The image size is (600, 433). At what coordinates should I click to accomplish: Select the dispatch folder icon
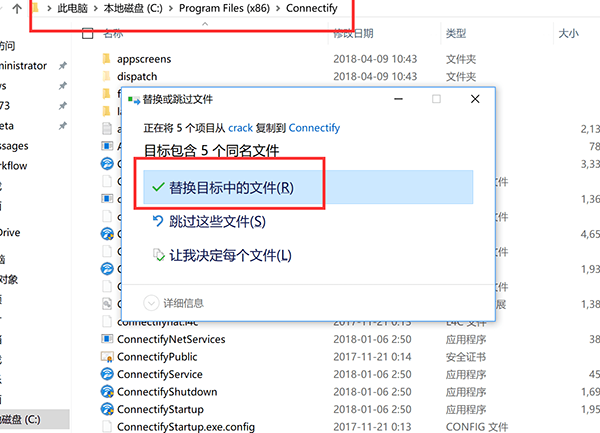coord(107,76)
